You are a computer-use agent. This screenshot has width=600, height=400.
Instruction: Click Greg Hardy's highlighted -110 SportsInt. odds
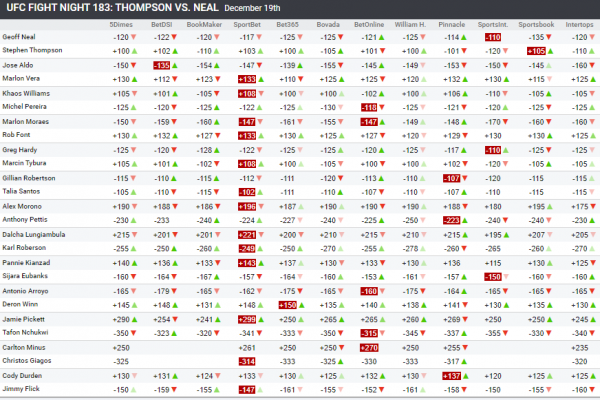click(x=493, y=150)
